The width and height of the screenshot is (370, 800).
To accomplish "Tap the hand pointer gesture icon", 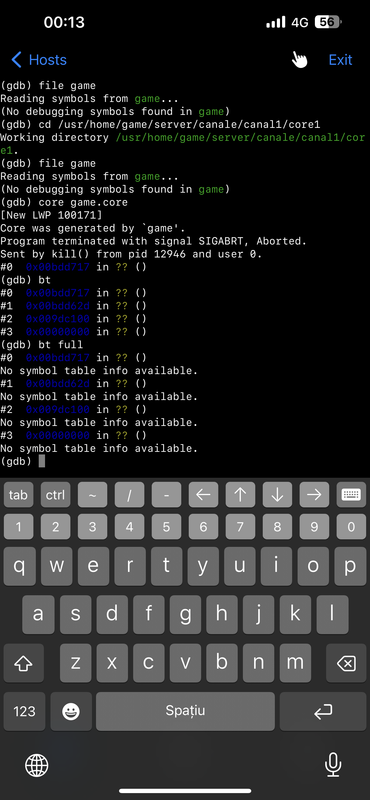I will (x=300, y=60).
